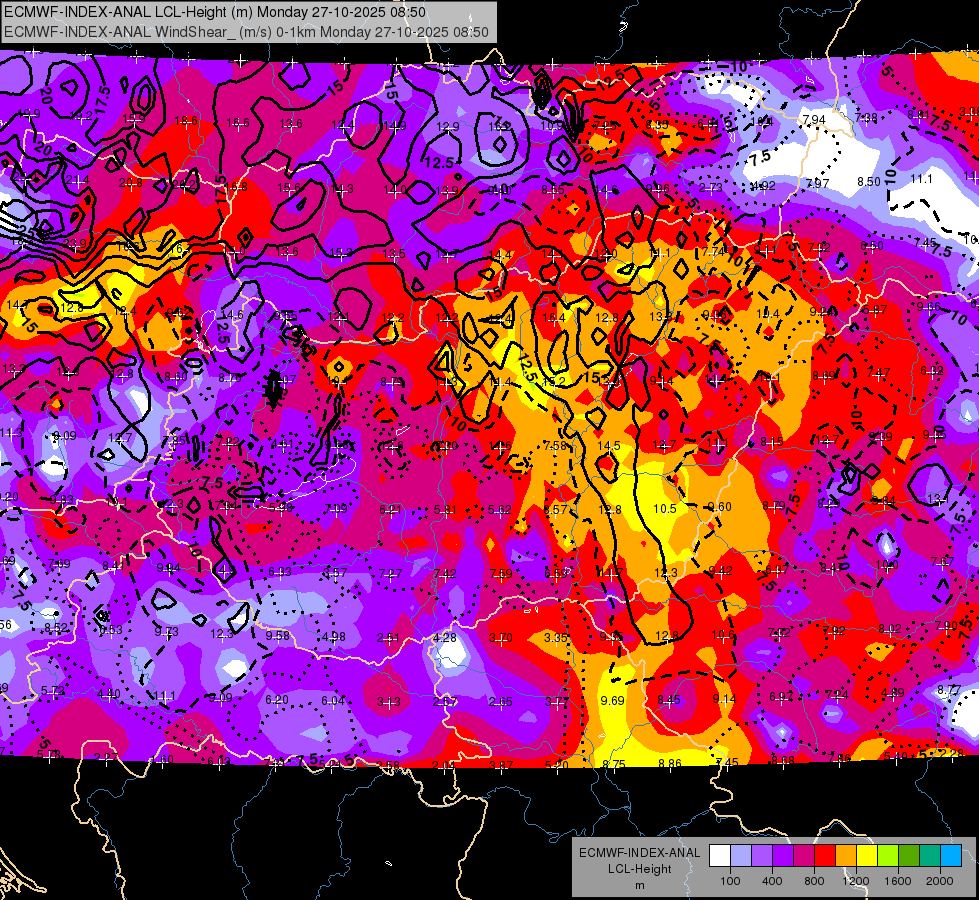
Task: Click the LCL-Height label in the legend box
Action: coord(639,869)
